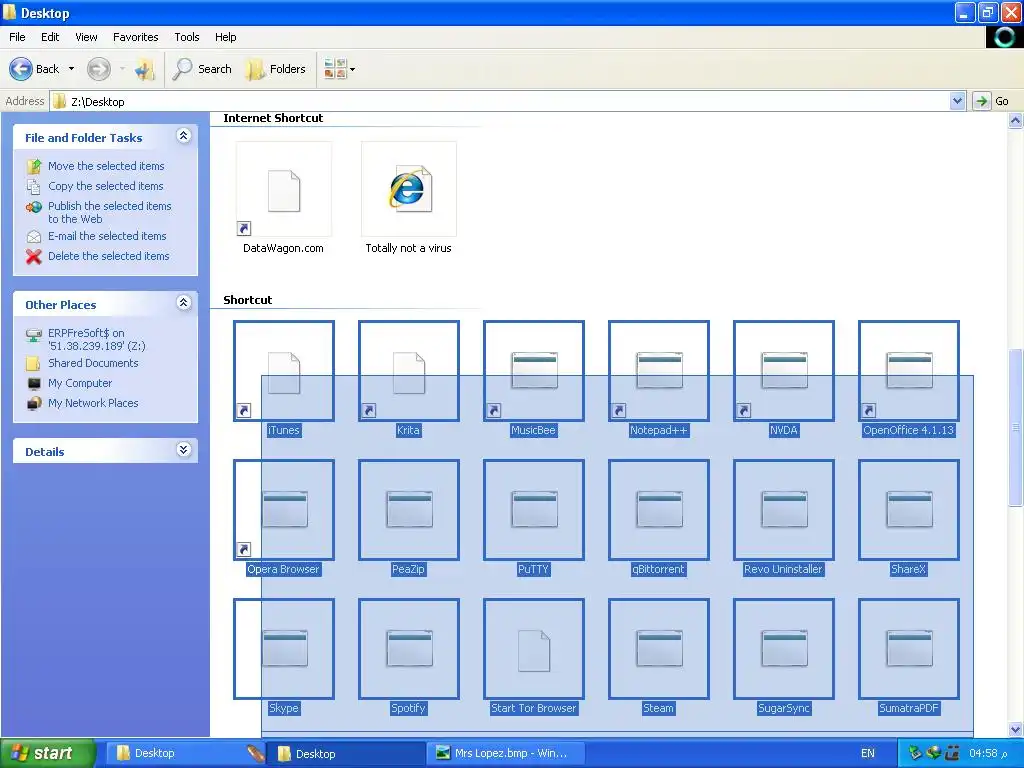Click the Up folder toolbar icon
Image resolution: width=1024 pixels, height=768 pixels.
(145, 69)
